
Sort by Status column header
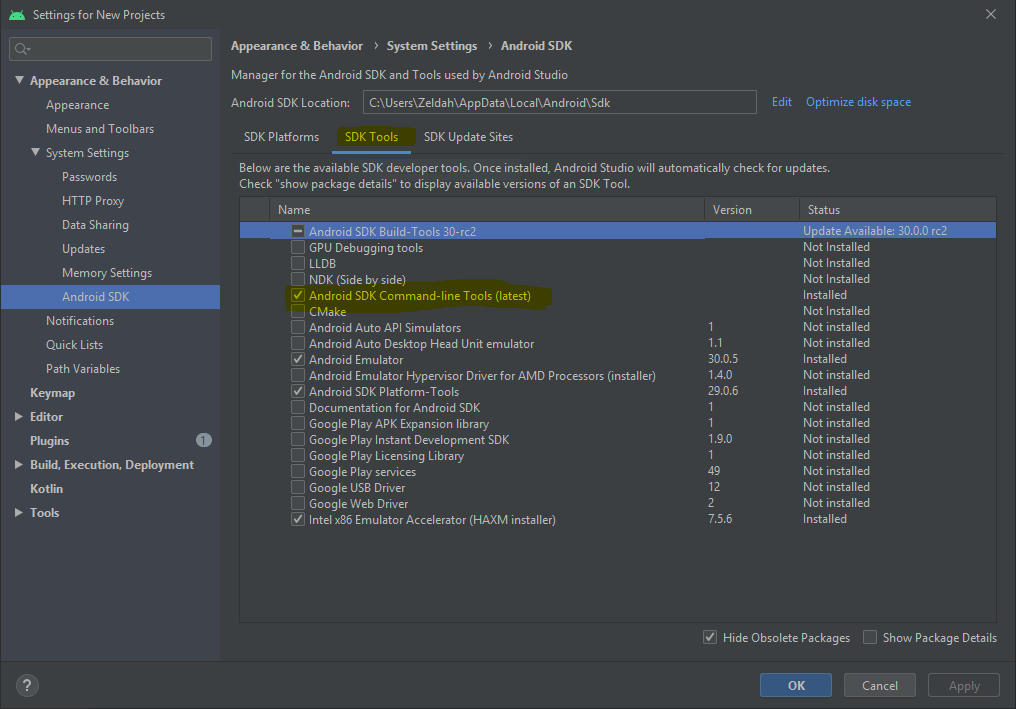[898, 209]
